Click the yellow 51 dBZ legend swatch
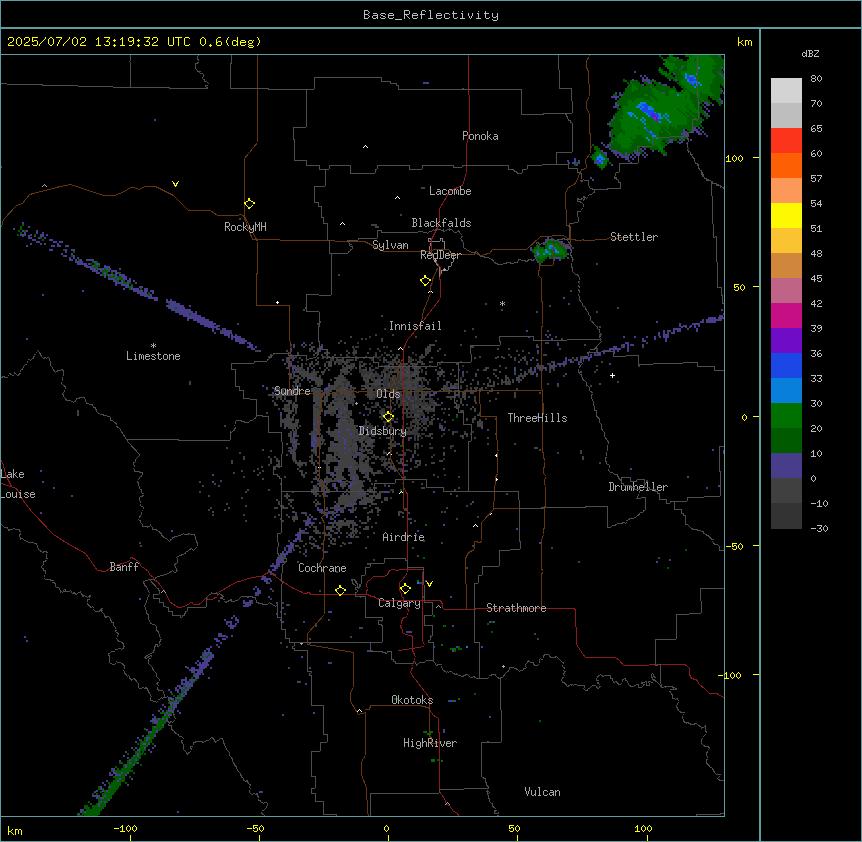862x842 pixels. [786, 215]
